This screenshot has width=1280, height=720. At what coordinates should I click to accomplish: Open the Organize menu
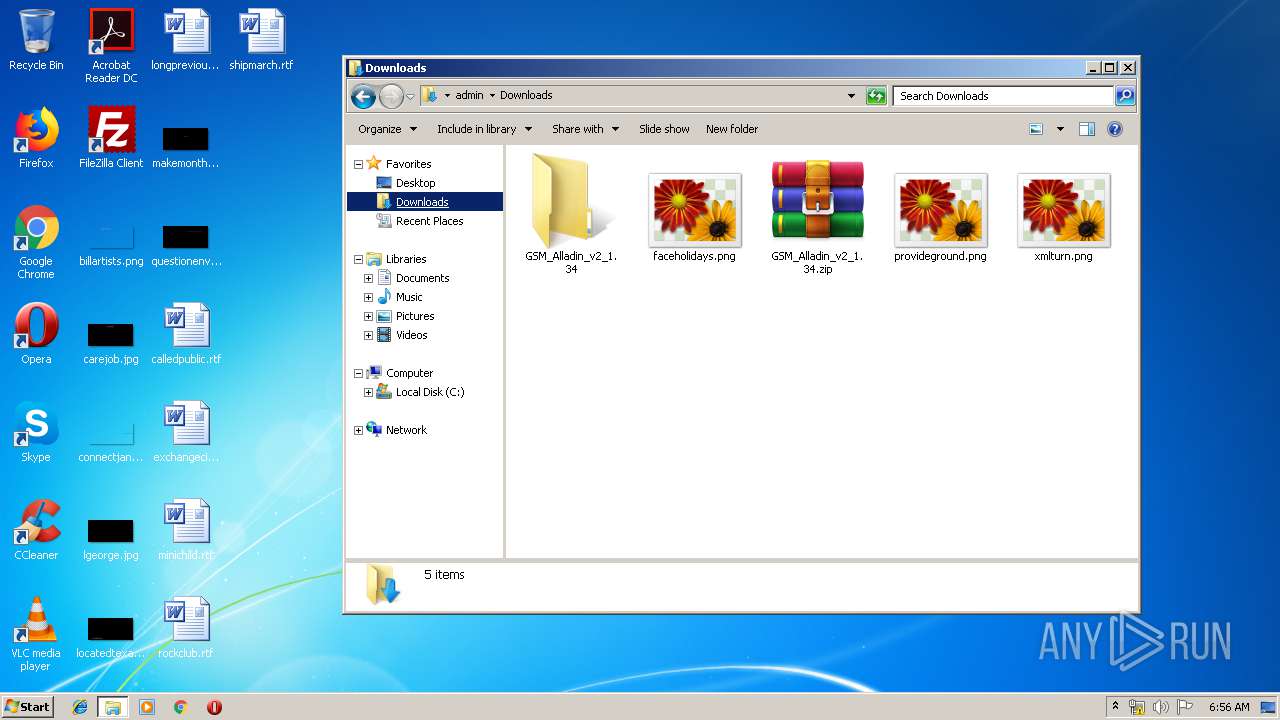[386, 129]
